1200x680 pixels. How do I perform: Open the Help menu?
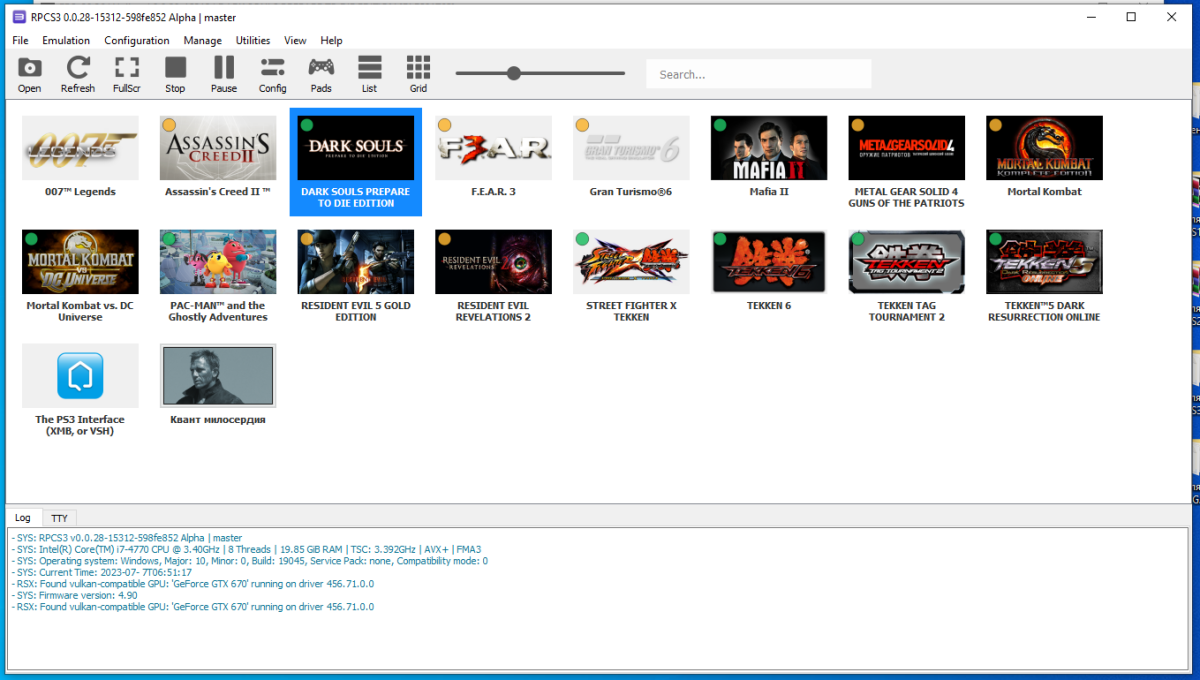tap(331, 41)
